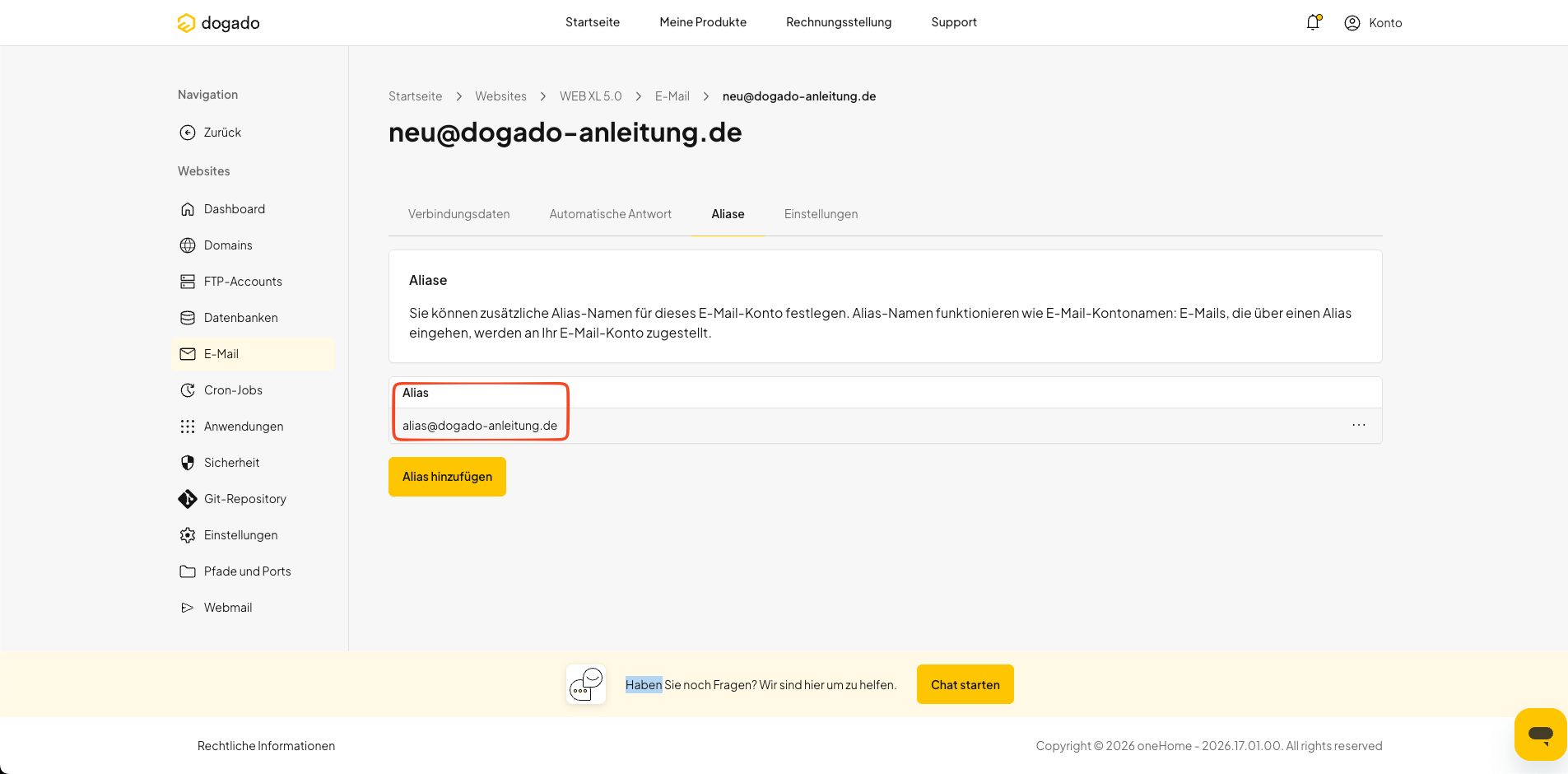1568x774 pixels.
Task: Switch to Automatische Antwort tab
Action: pos(611,214)
